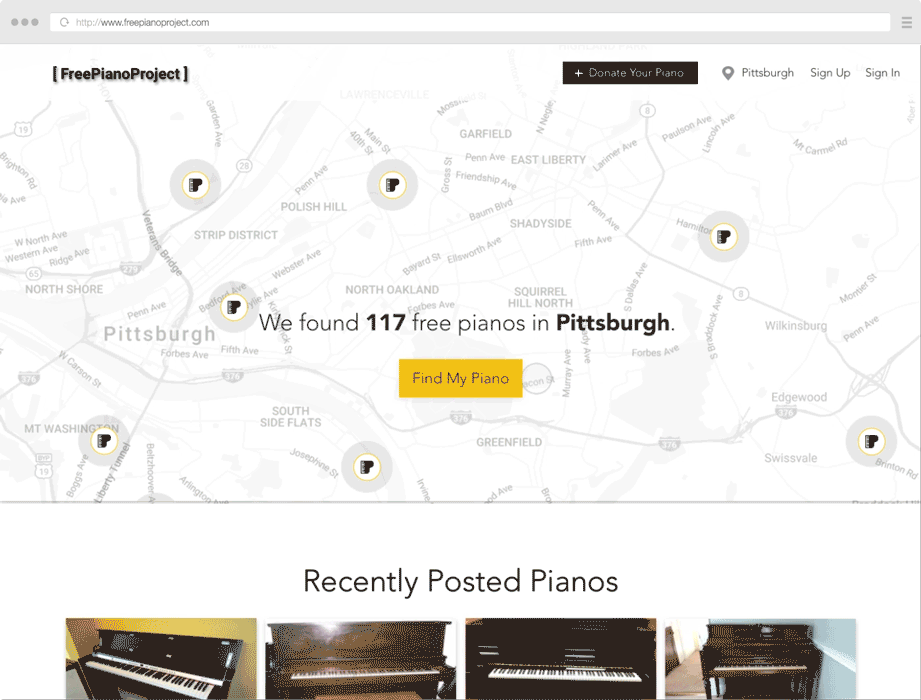Click the yellow Find My Piano button

[x=460, y=378]
